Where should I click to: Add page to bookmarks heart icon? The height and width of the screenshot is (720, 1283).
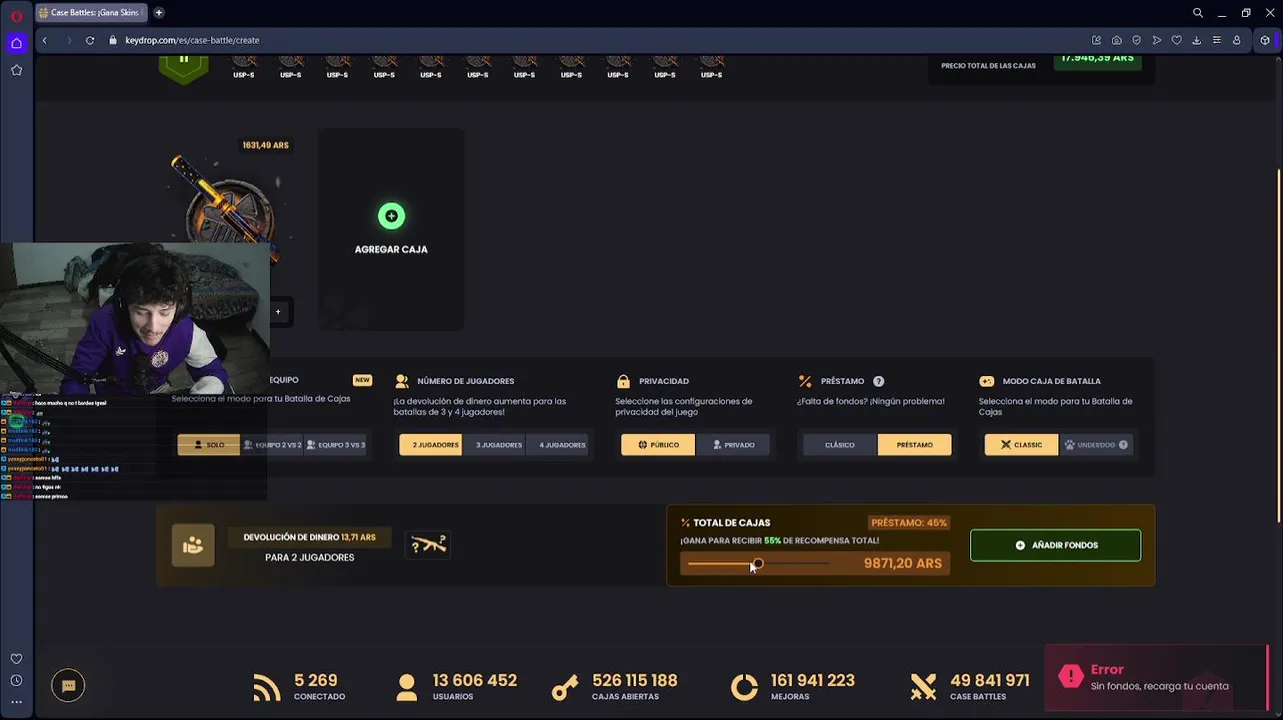click(1176, 40)
